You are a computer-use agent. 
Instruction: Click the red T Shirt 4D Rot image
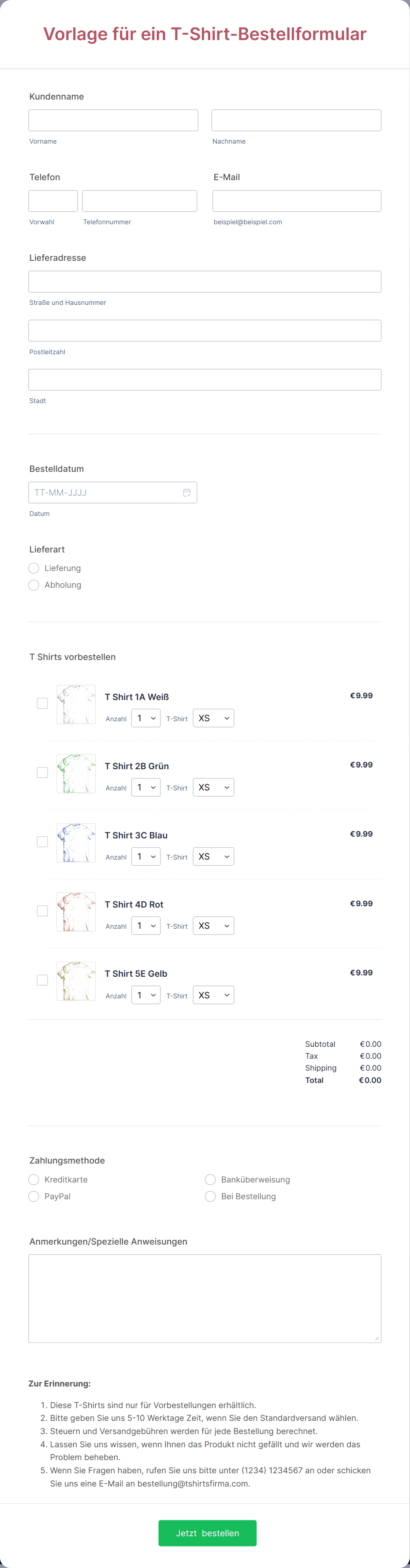(x=76, y=912)
